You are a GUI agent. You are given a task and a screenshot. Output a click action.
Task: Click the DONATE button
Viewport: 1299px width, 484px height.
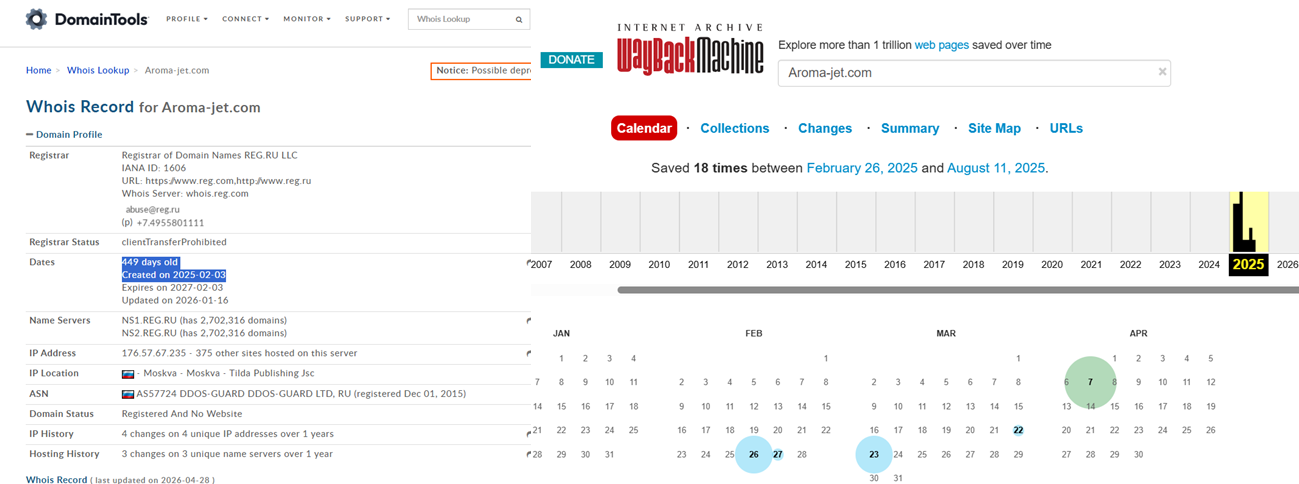[571, 60]
